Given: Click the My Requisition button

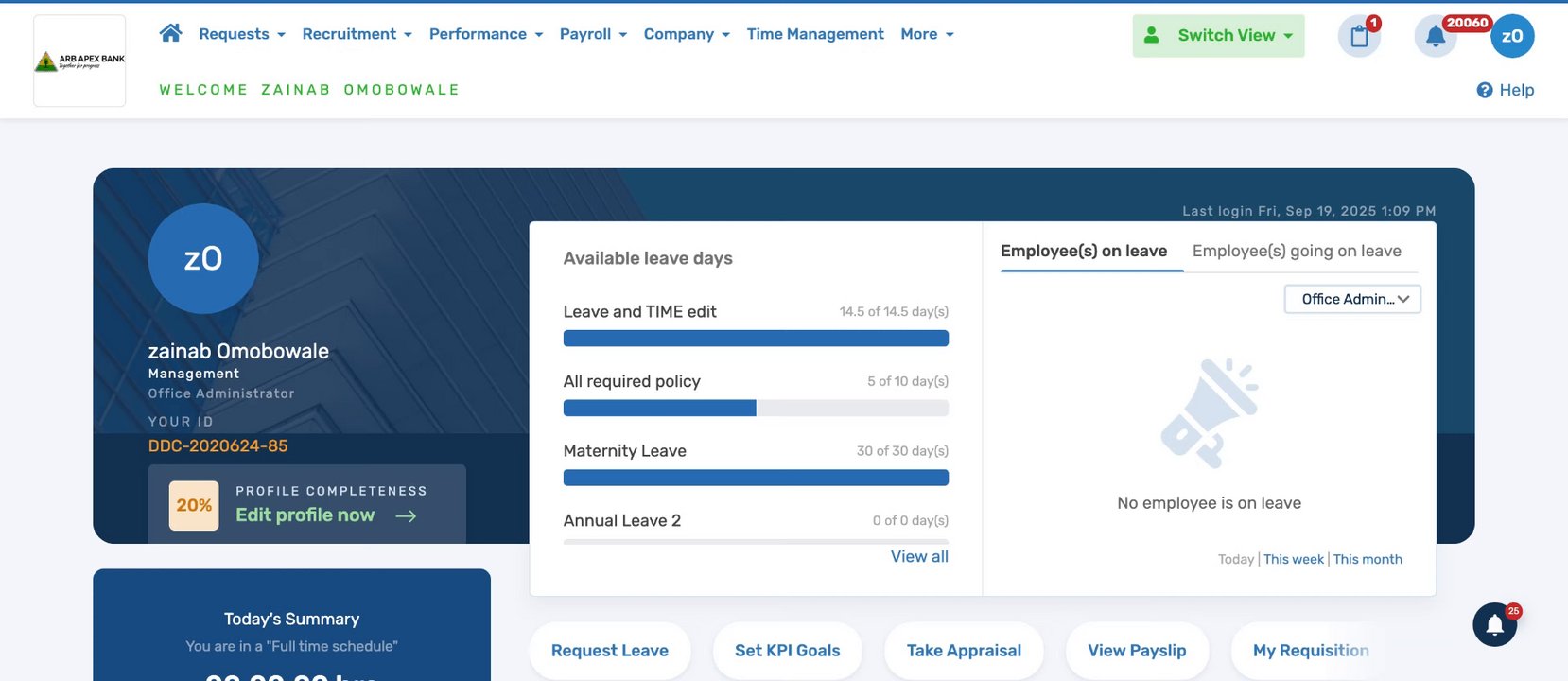Looking at the screenshot, I should [1311, 651].
